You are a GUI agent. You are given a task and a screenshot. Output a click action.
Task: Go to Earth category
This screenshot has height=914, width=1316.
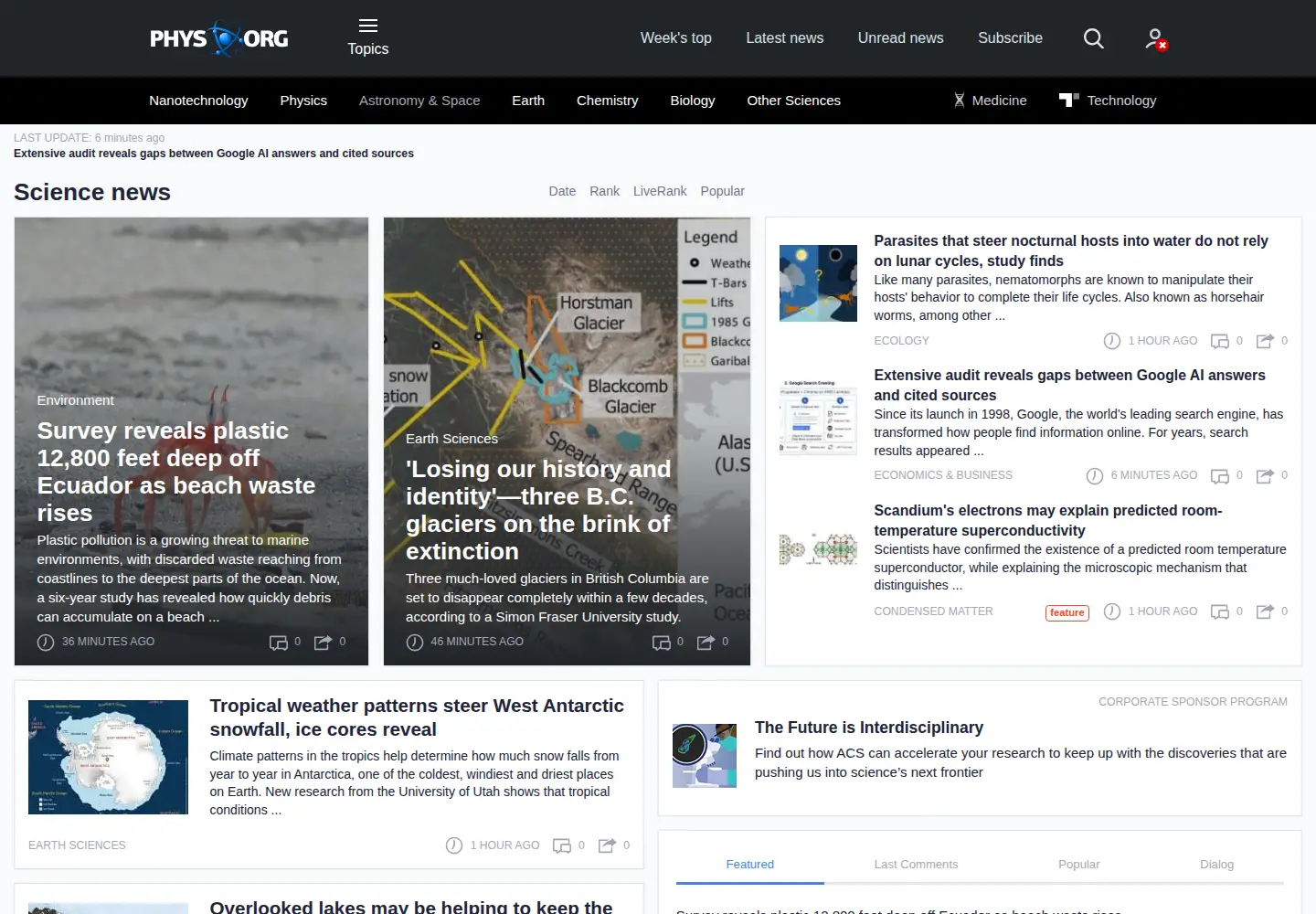coord(528,101)
